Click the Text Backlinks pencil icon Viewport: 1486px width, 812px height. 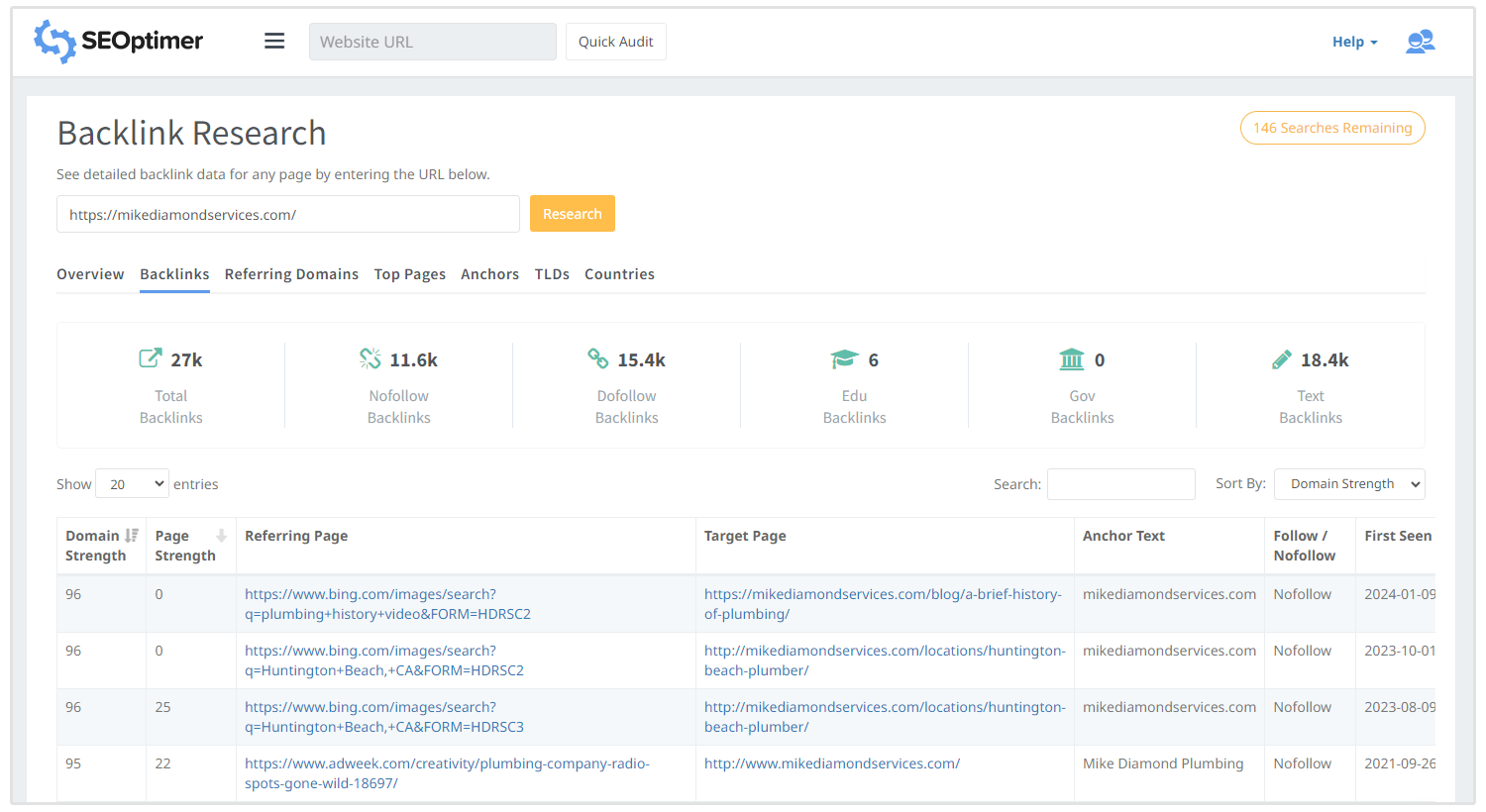click(1281, 358)
